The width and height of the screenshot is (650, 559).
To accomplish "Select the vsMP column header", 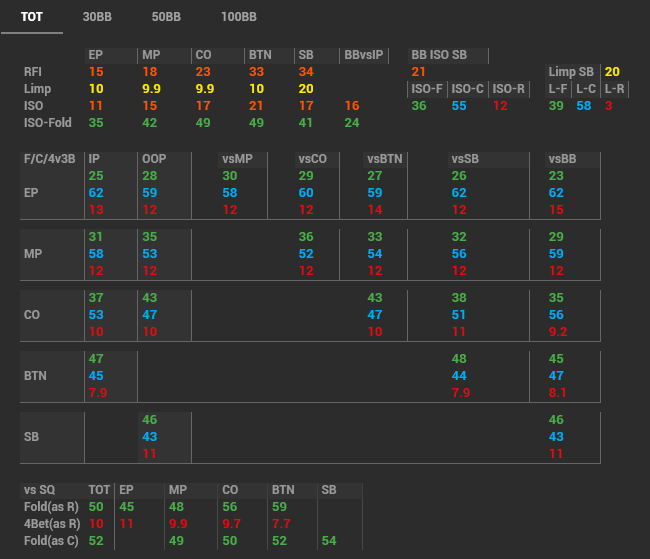I will pos(237,158).
